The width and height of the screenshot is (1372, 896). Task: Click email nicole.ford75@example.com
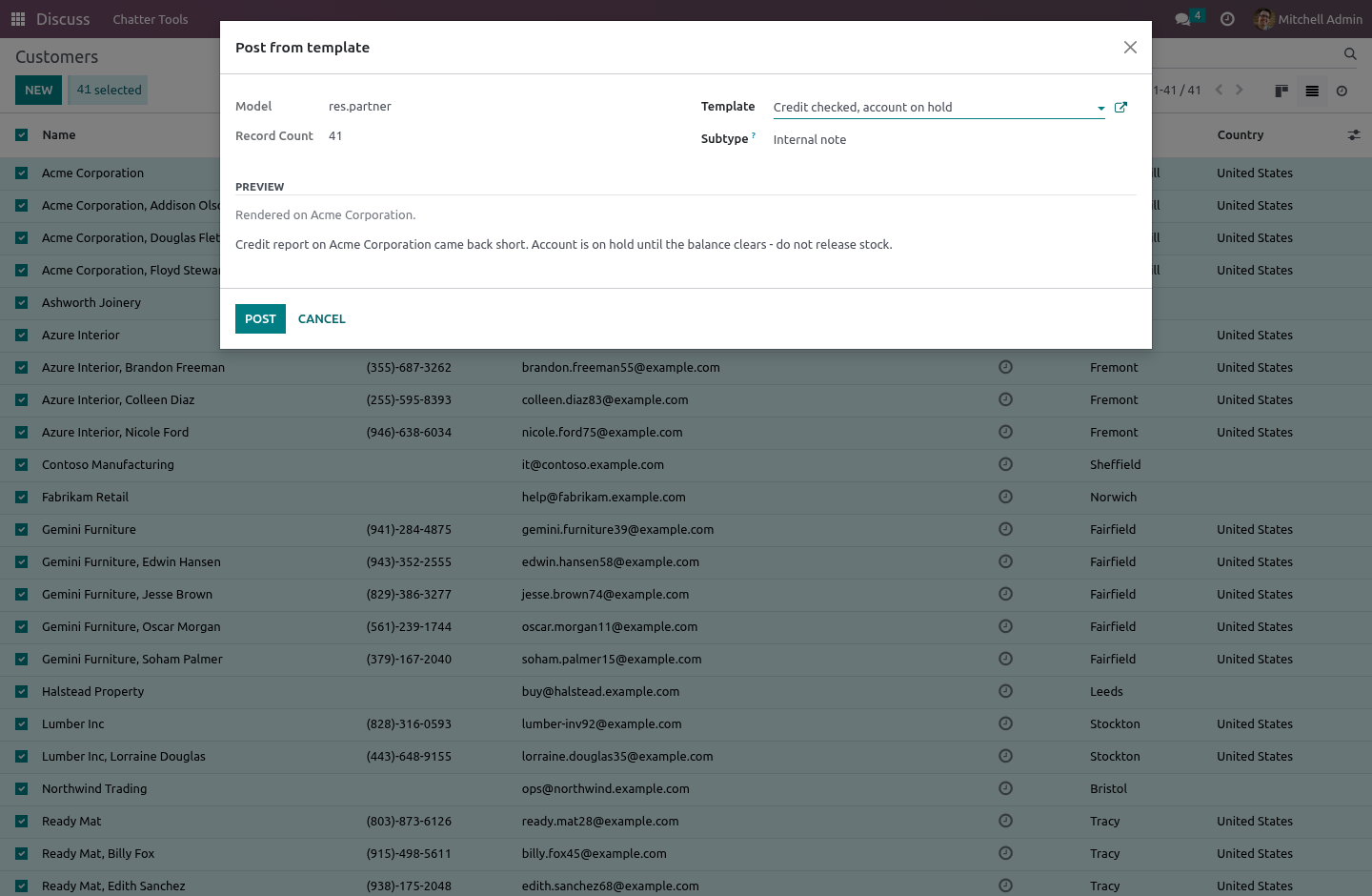602,433
